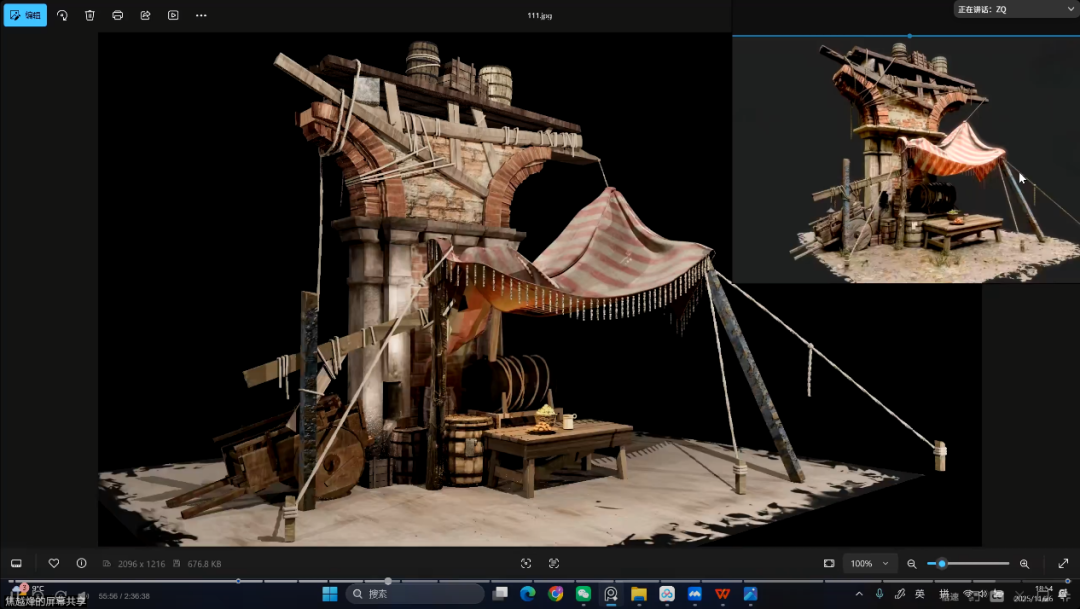The height and width of the screenshot is (609, 1080).
Task: Mark photo as favorite with heart icon
Action: point(54,563)
